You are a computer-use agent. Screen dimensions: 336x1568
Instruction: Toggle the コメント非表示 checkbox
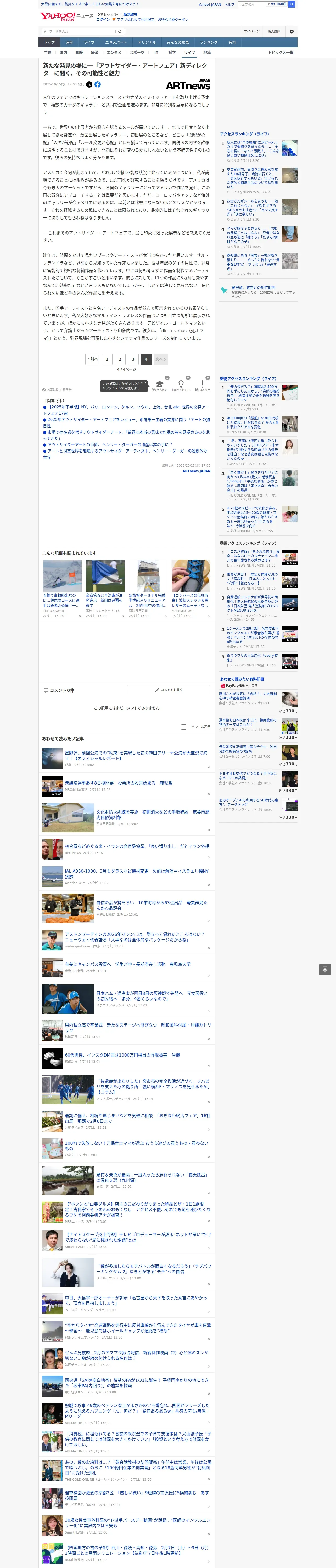(x=183, y=727)
